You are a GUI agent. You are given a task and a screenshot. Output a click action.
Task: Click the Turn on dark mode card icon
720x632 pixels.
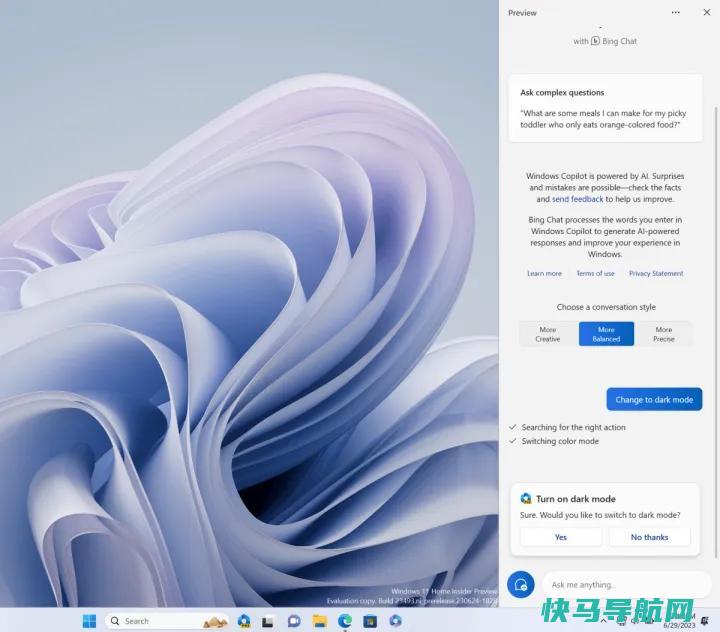526,498
